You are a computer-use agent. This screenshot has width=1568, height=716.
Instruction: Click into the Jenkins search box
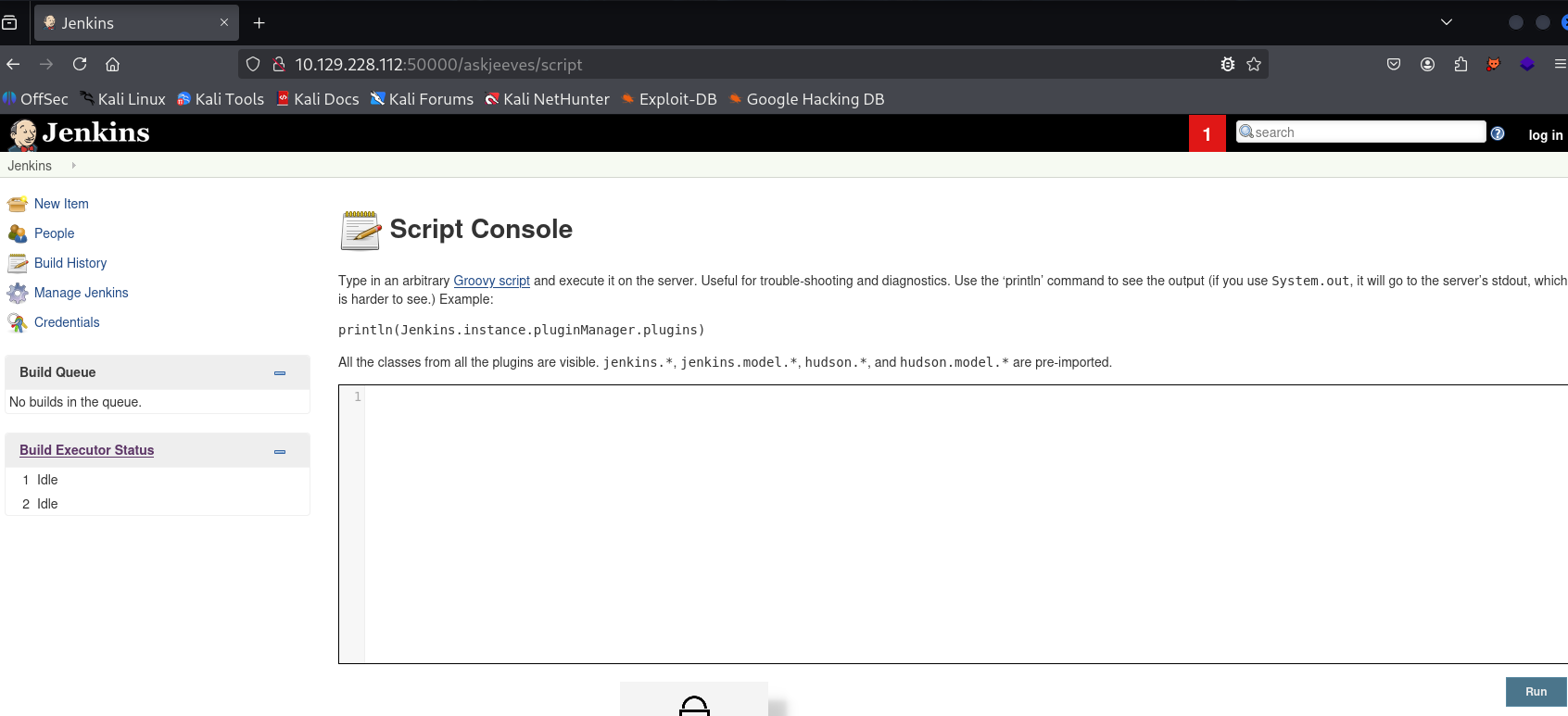click(x=1360, y=132)
